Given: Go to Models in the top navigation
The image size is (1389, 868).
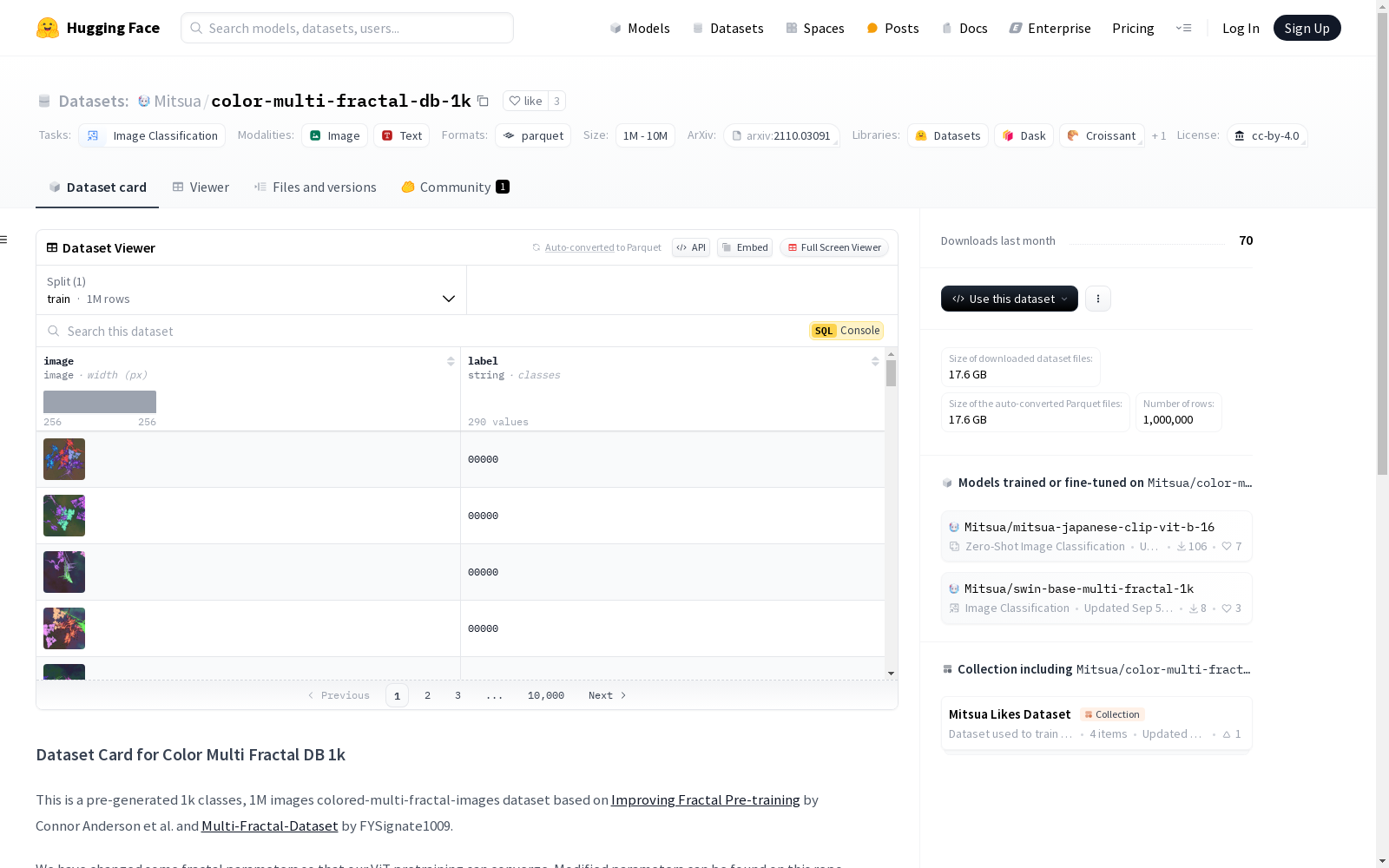Looking at the screenshot, I should [640, 28].
